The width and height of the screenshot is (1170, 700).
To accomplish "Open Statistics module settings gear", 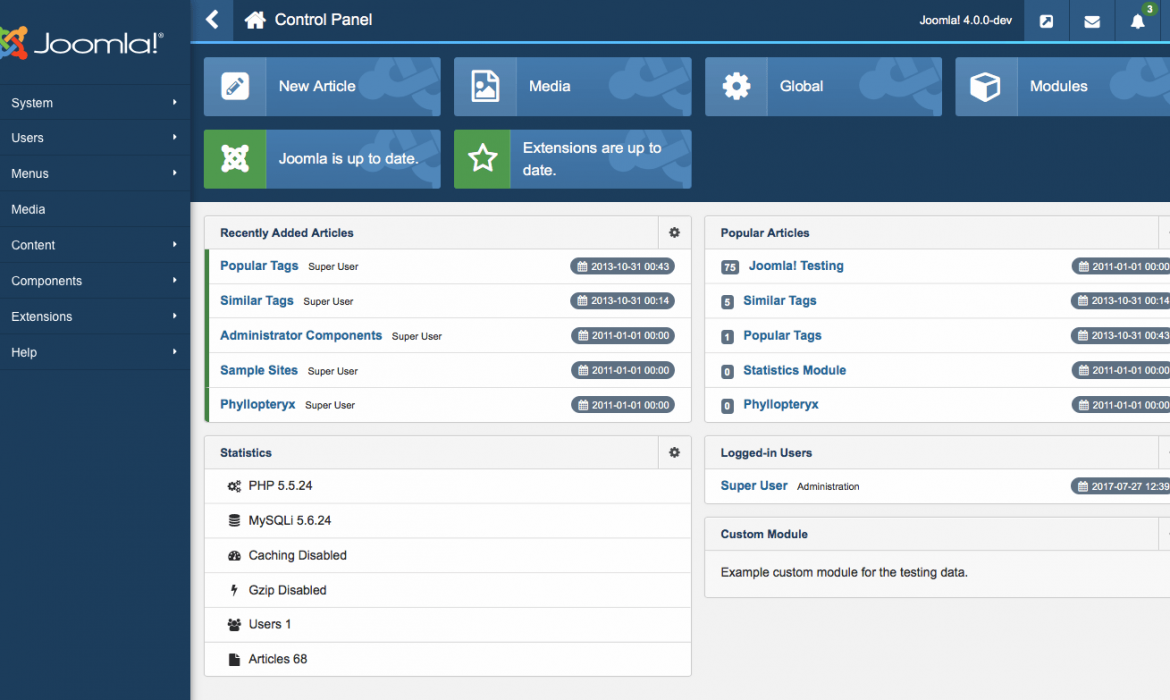I will (675, 452).
